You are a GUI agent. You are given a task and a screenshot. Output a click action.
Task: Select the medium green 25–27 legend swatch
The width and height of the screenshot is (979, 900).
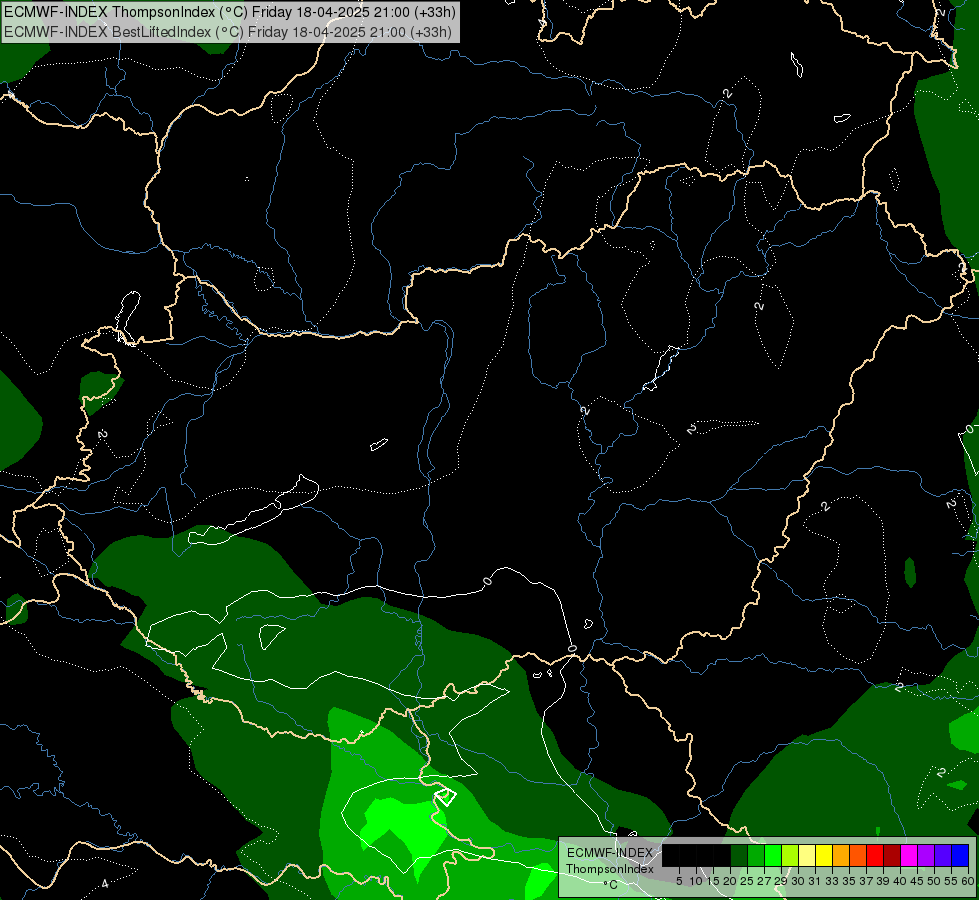pyautogui.click(x=756, y=855)
